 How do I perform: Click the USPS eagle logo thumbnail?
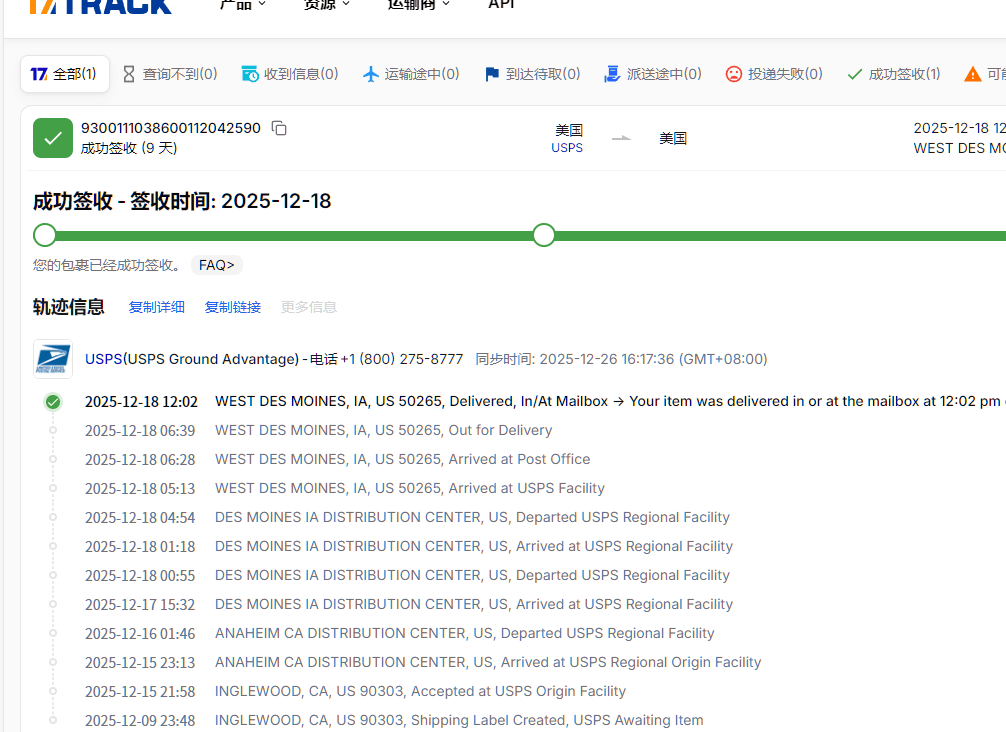pyautogui.click(x=53, y=359)
